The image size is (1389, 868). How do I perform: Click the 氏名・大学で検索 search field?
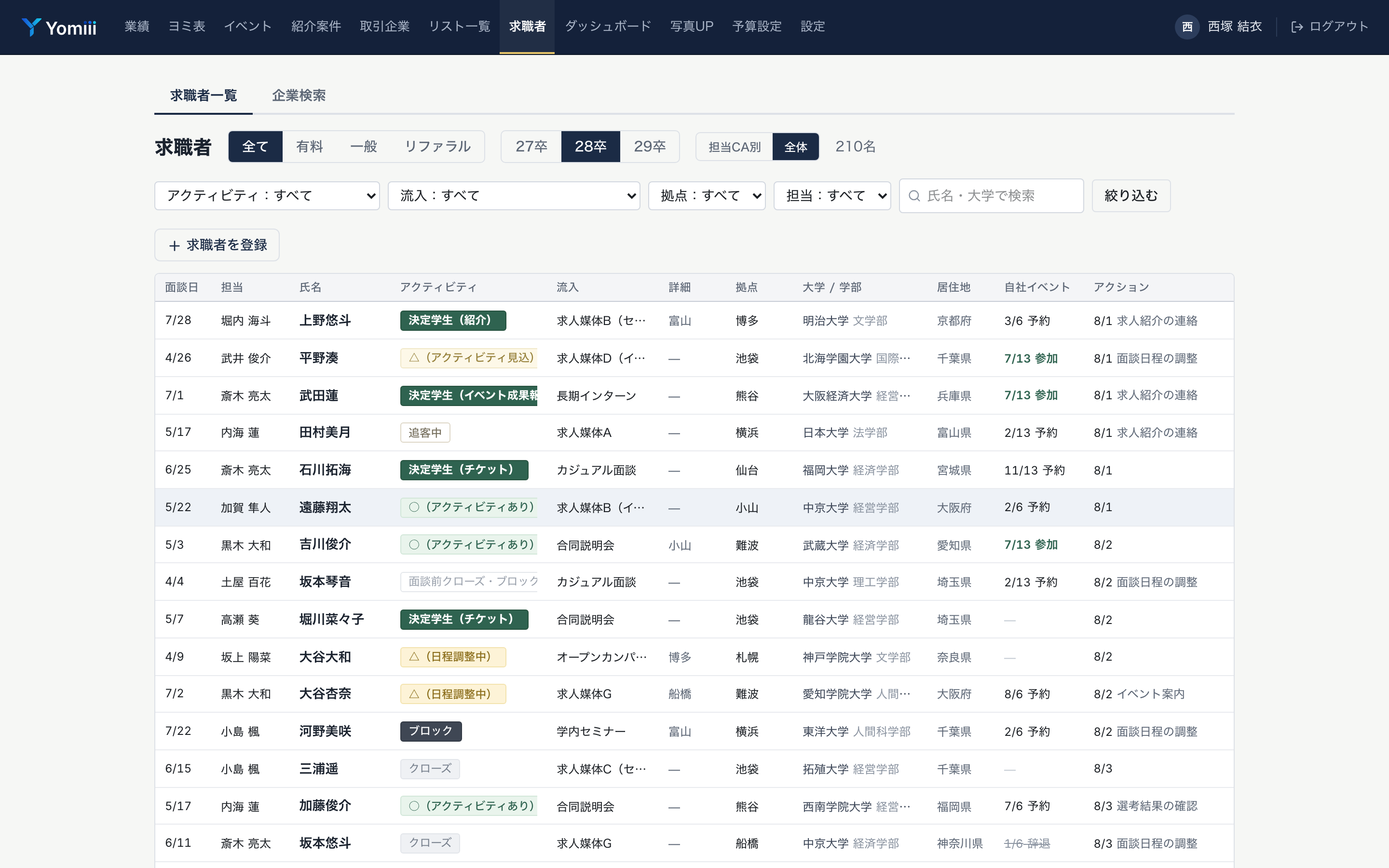coord(991,196)
